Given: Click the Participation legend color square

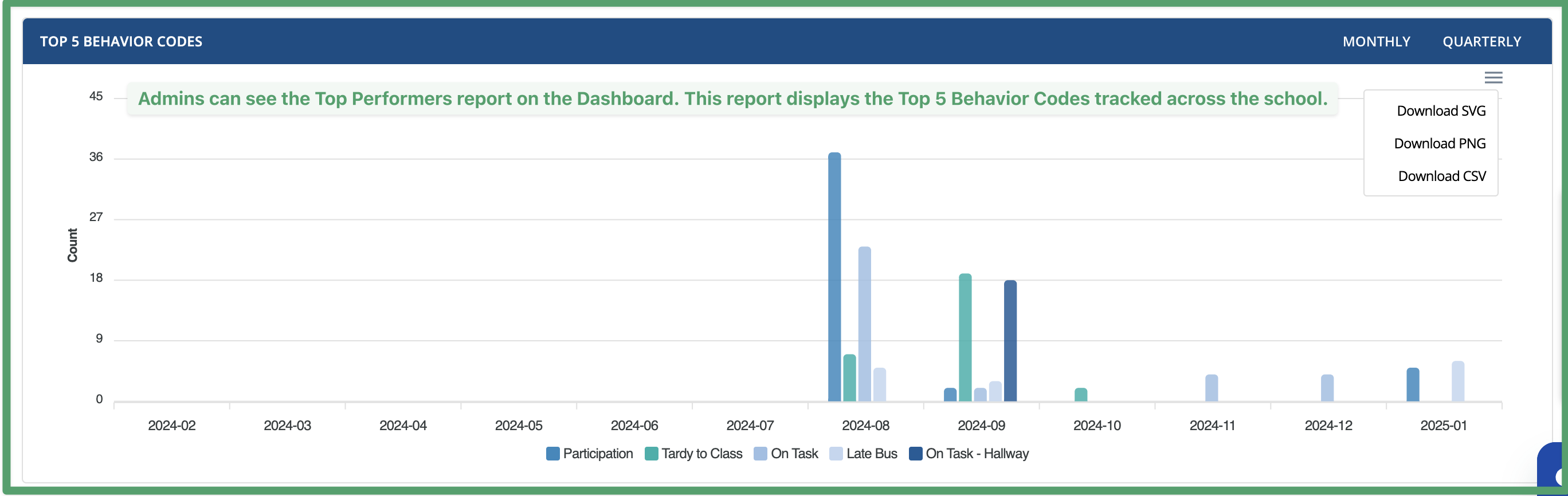Looking at the screenshot, I should coord(552,454).
